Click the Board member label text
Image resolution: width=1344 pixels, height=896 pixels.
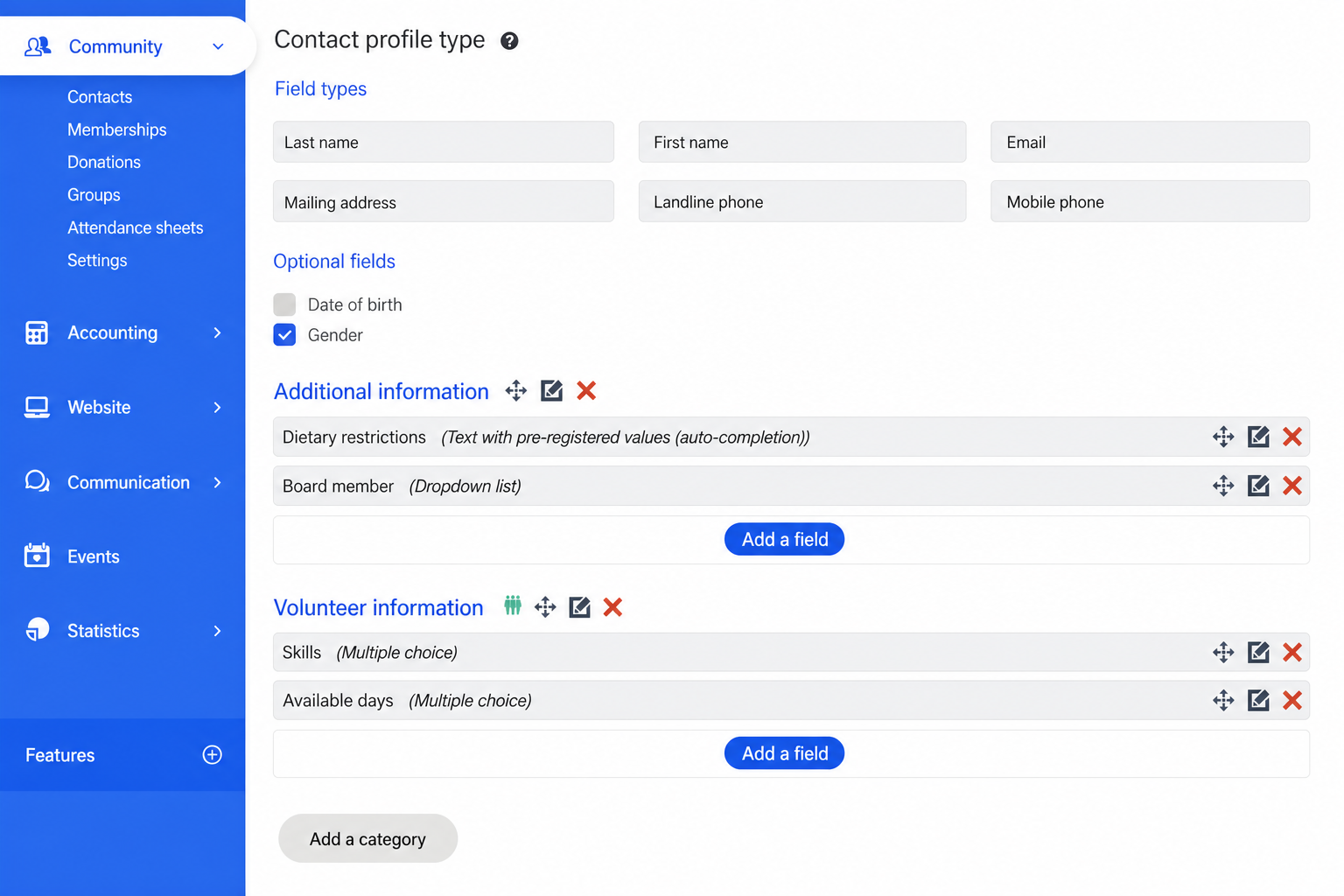[339, 486]
